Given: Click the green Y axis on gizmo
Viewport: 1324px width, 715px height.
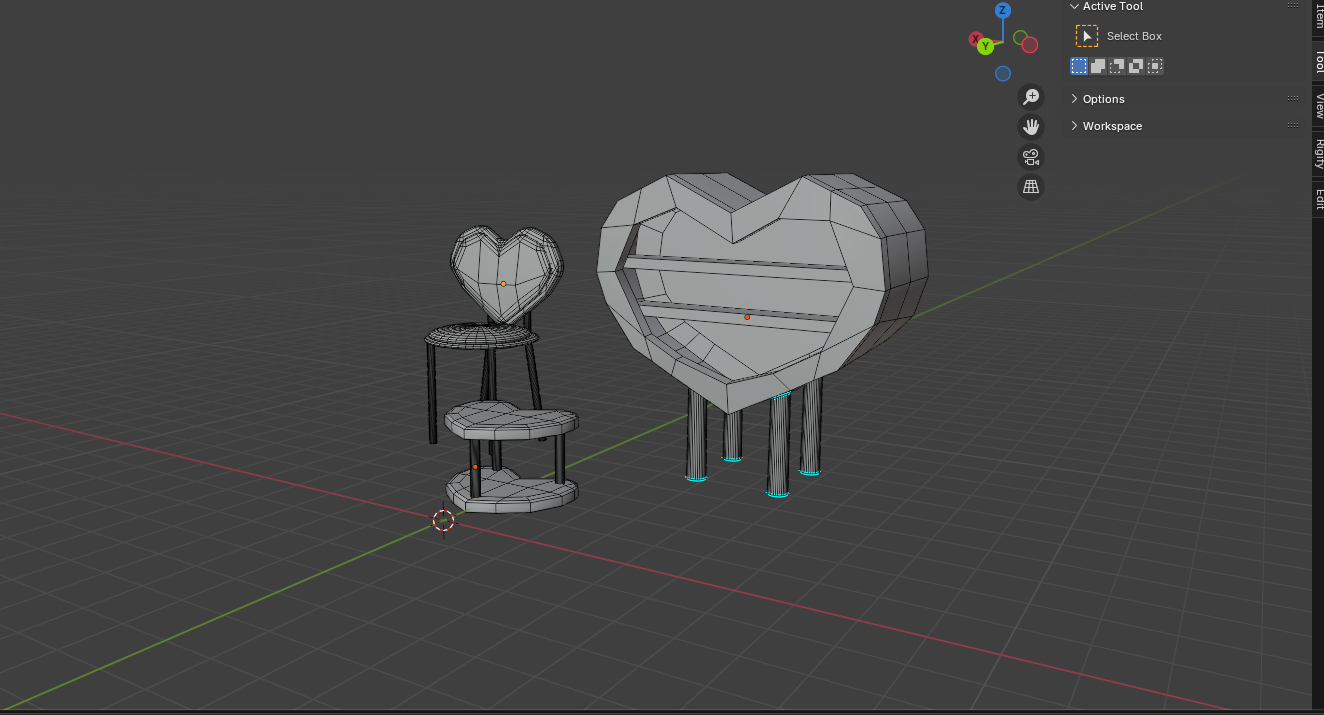Looking at the screenshot, I should (x=985, y=46).
